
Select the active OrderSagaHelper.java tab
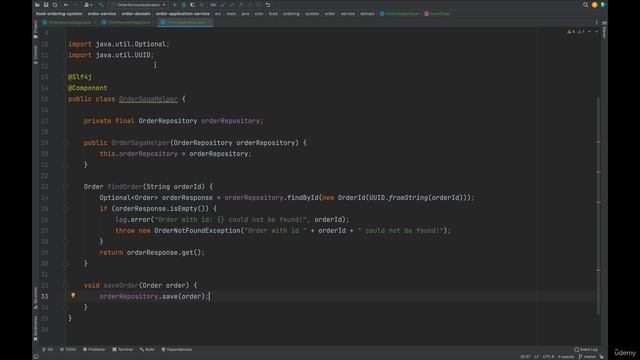click(x=186, y=22)
